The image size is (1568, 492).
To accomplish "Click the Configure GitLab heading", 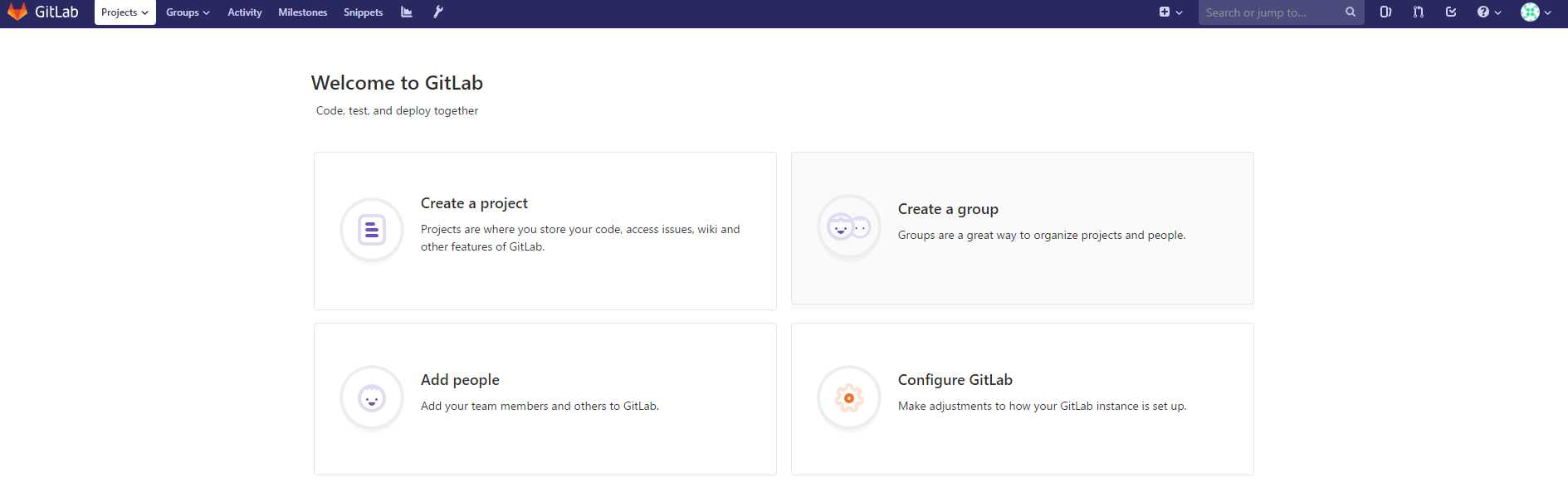I will 955,380.
